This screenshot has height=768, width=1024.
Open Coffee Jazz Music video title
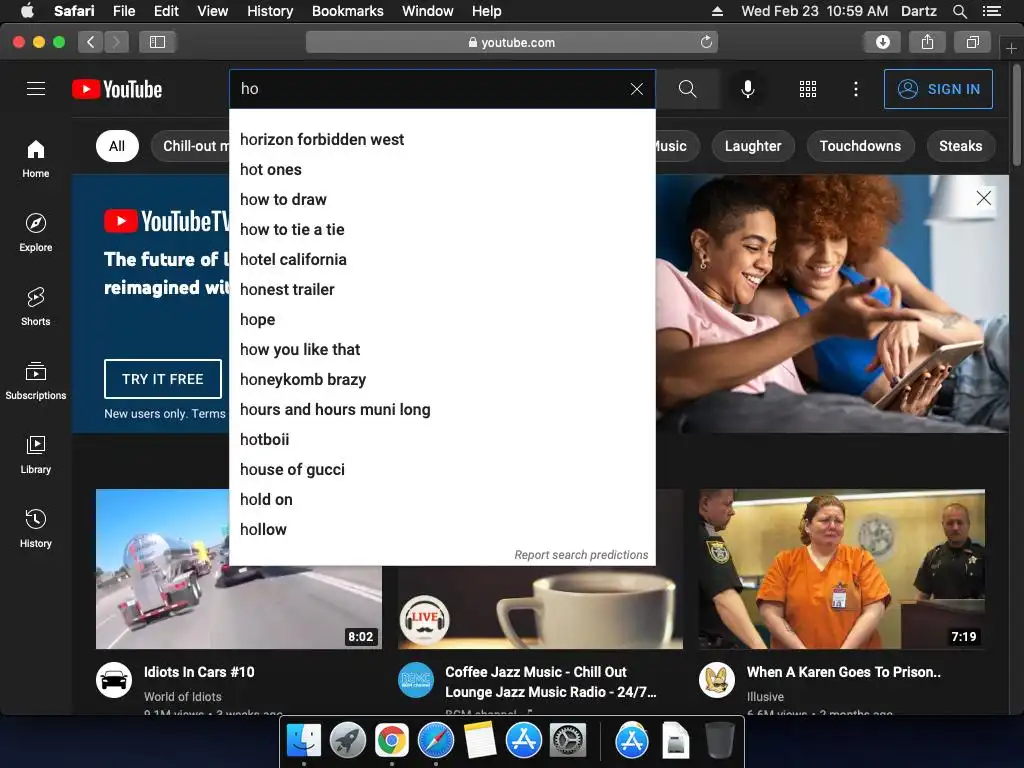click(550, 682)
